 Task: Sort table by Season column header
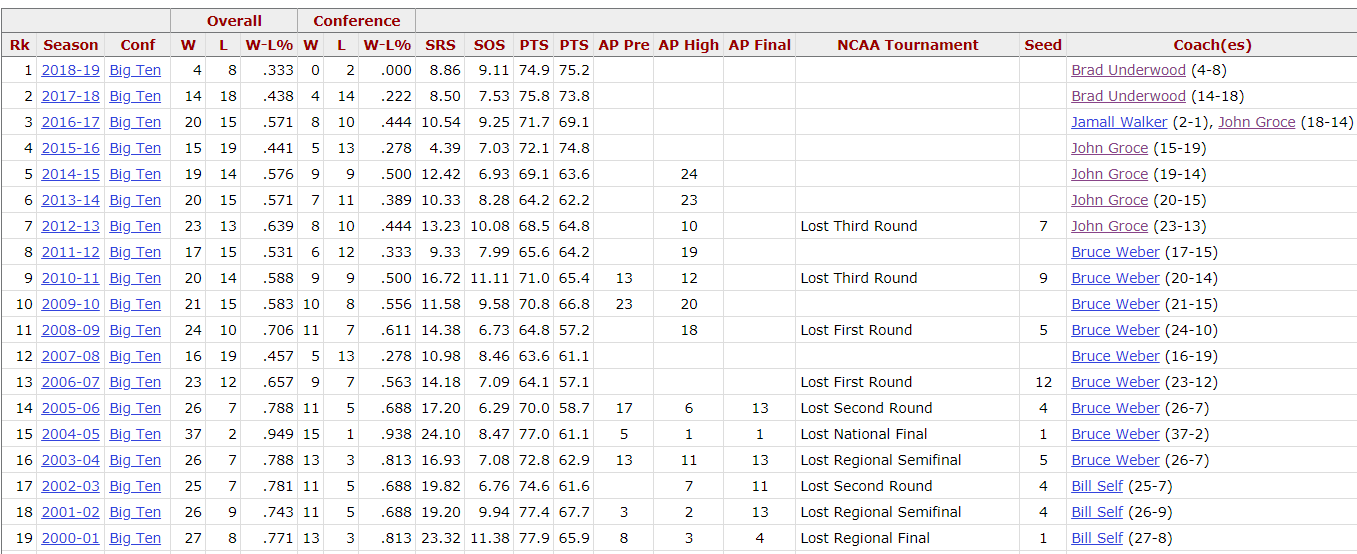(x=71, y=44)
